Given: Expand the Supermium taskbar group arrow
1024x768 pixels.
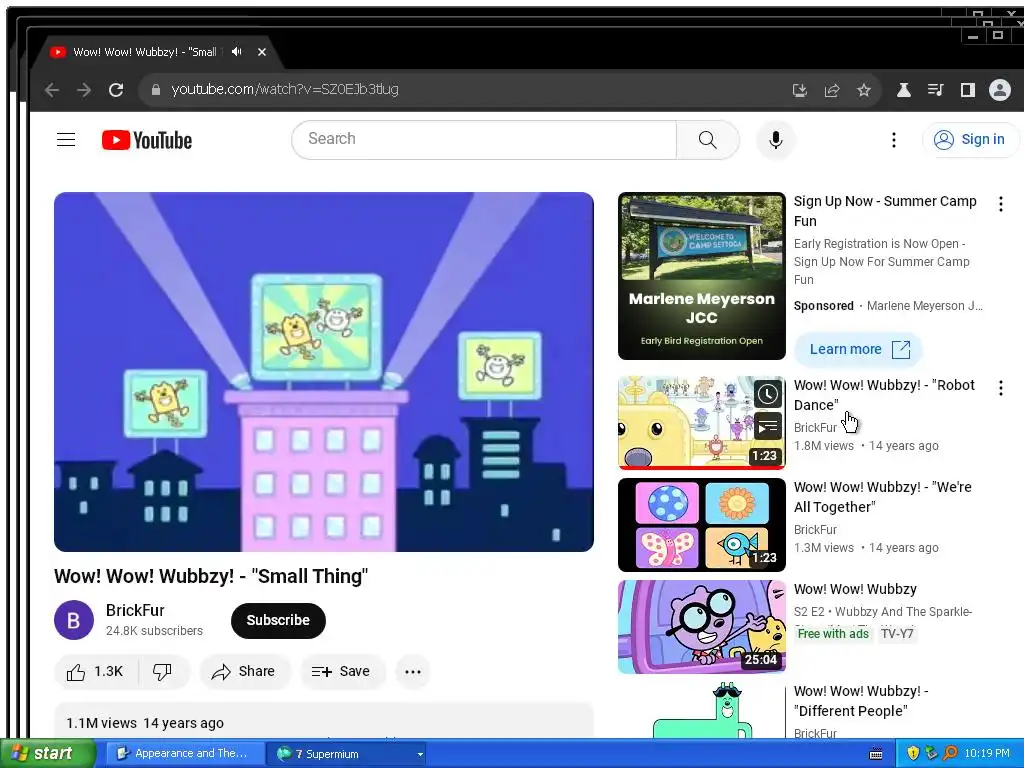Looking at the screenshot, I should [419, 754].
